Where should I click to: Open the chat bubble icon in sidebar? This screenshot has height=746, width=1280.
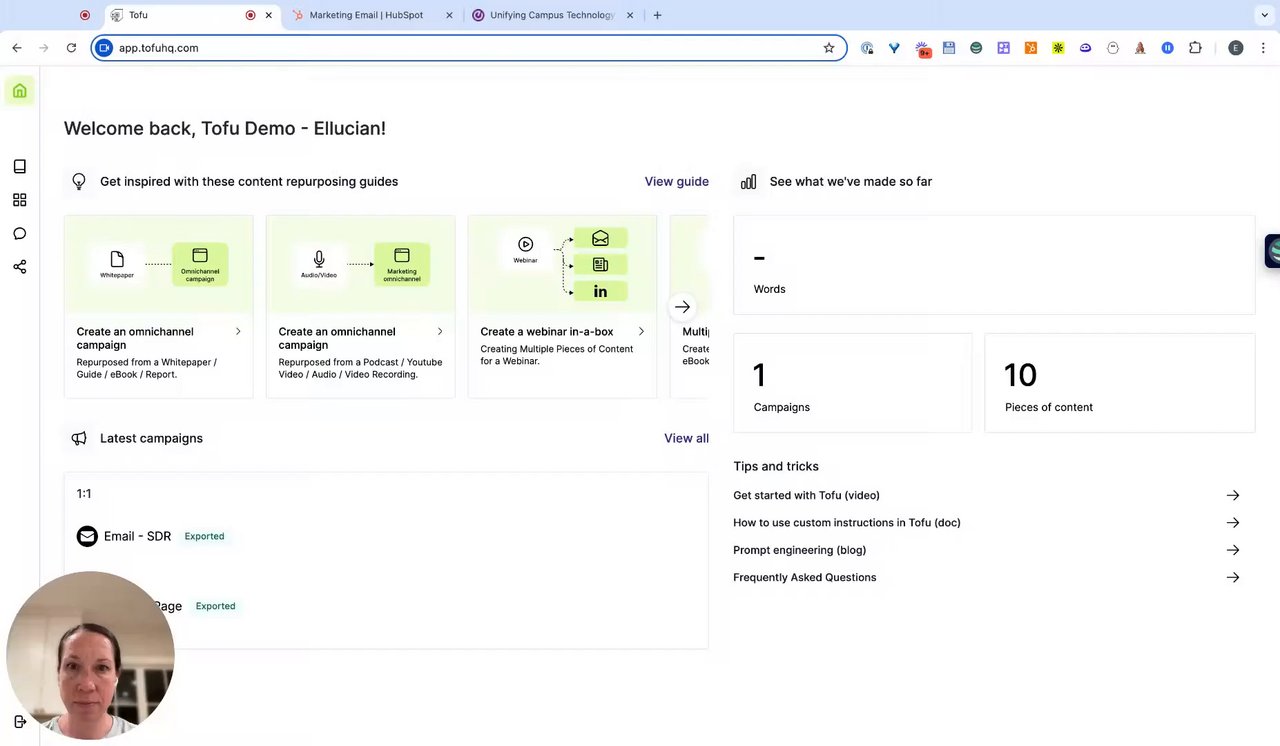(x=19, y=234)
